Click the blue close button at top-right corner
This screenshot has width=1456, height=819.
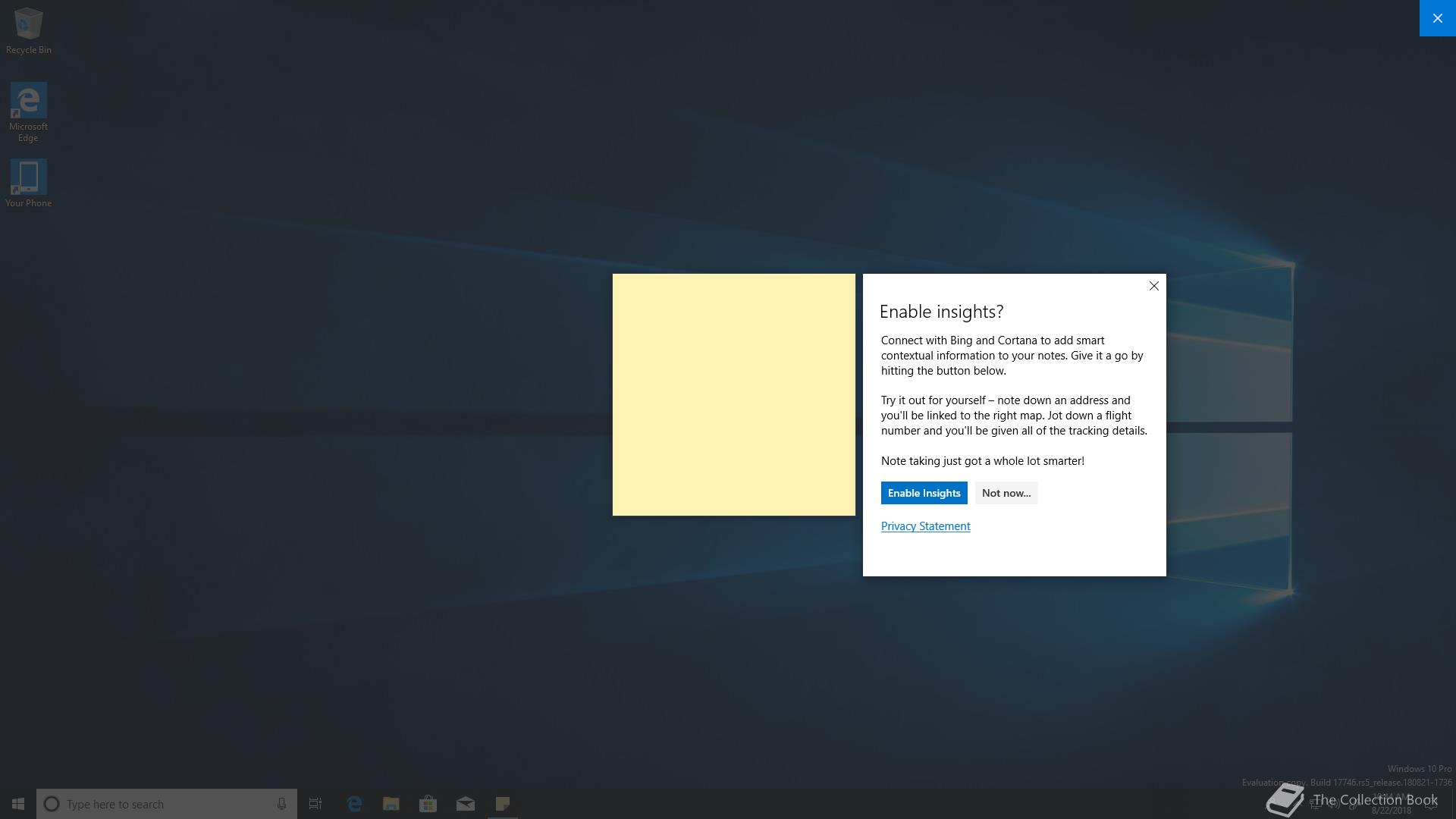(1437, 18)
